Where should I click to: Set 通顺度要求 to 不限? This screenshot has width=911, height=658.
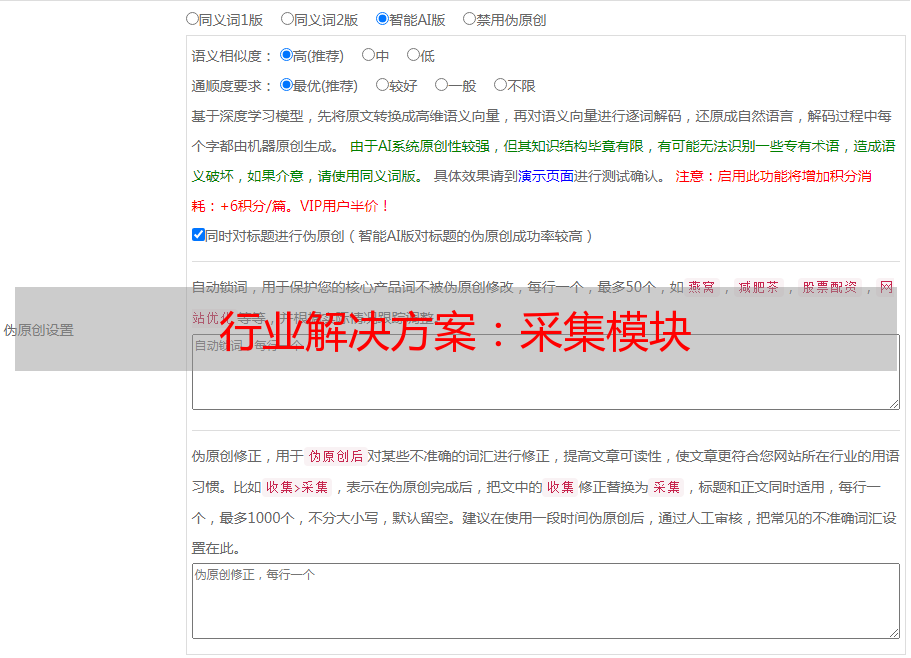coord(500,85)
